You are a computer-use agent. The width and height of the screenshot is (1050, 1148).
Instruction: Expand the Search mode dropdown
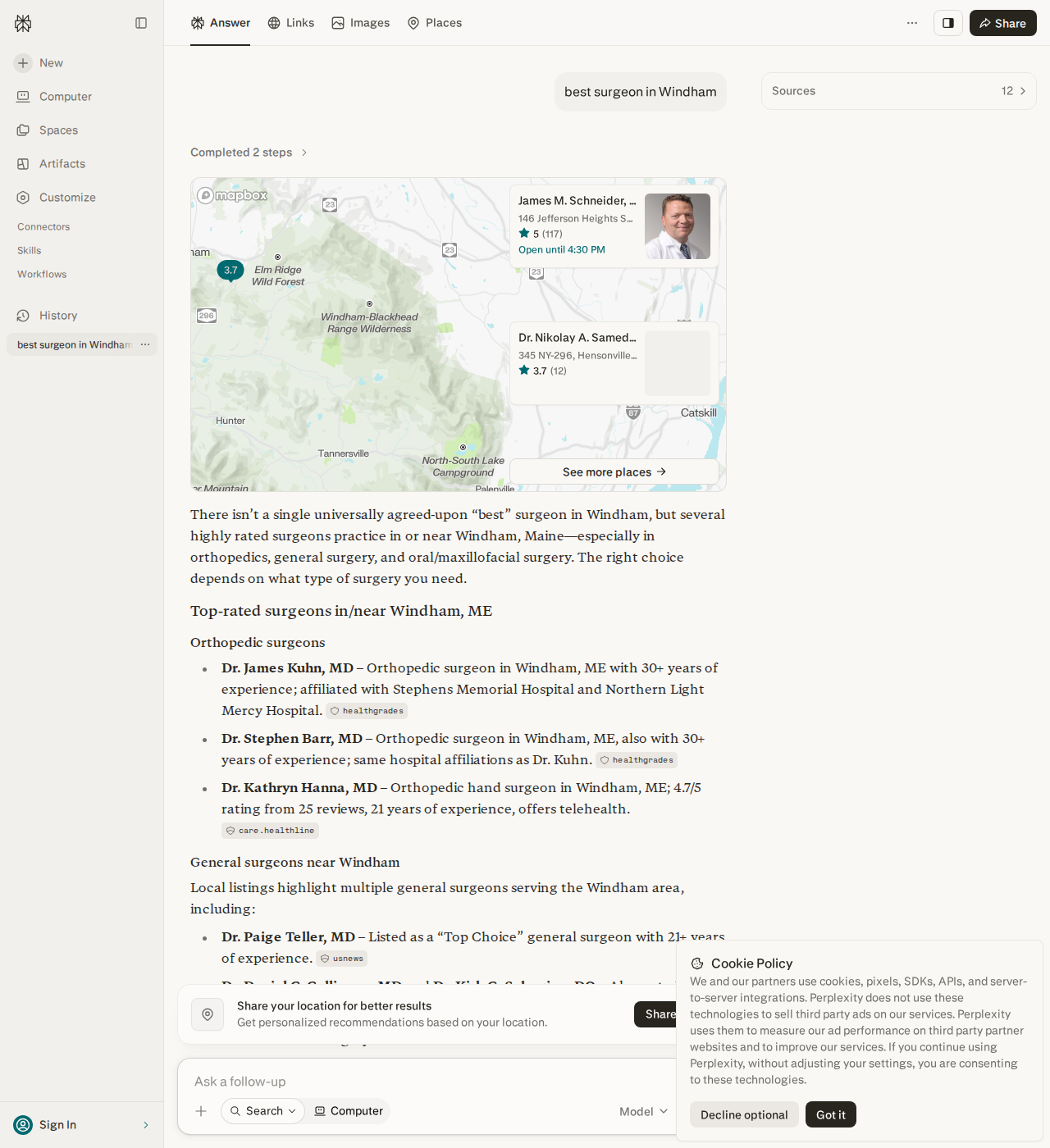[x=262, y=1111]
